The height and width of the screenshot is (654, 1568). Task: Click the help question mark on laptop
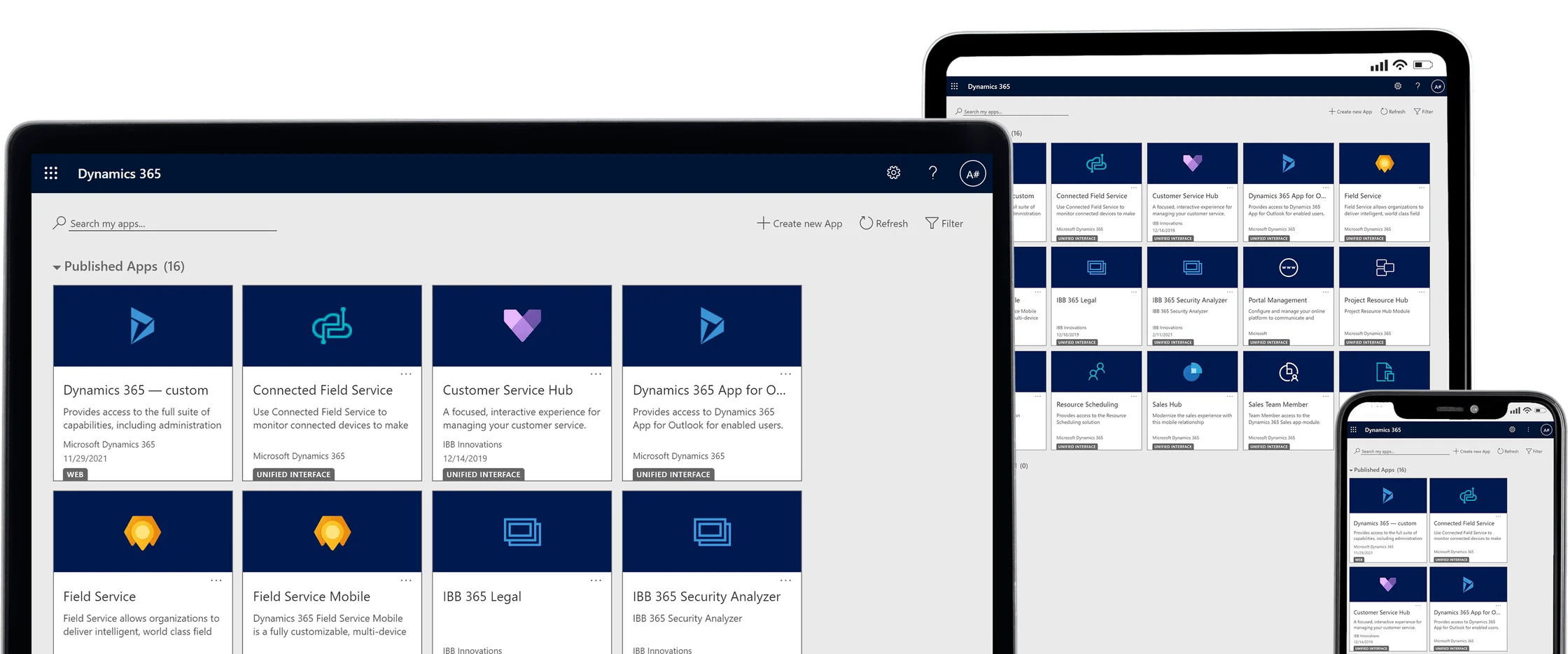(932, 173)
